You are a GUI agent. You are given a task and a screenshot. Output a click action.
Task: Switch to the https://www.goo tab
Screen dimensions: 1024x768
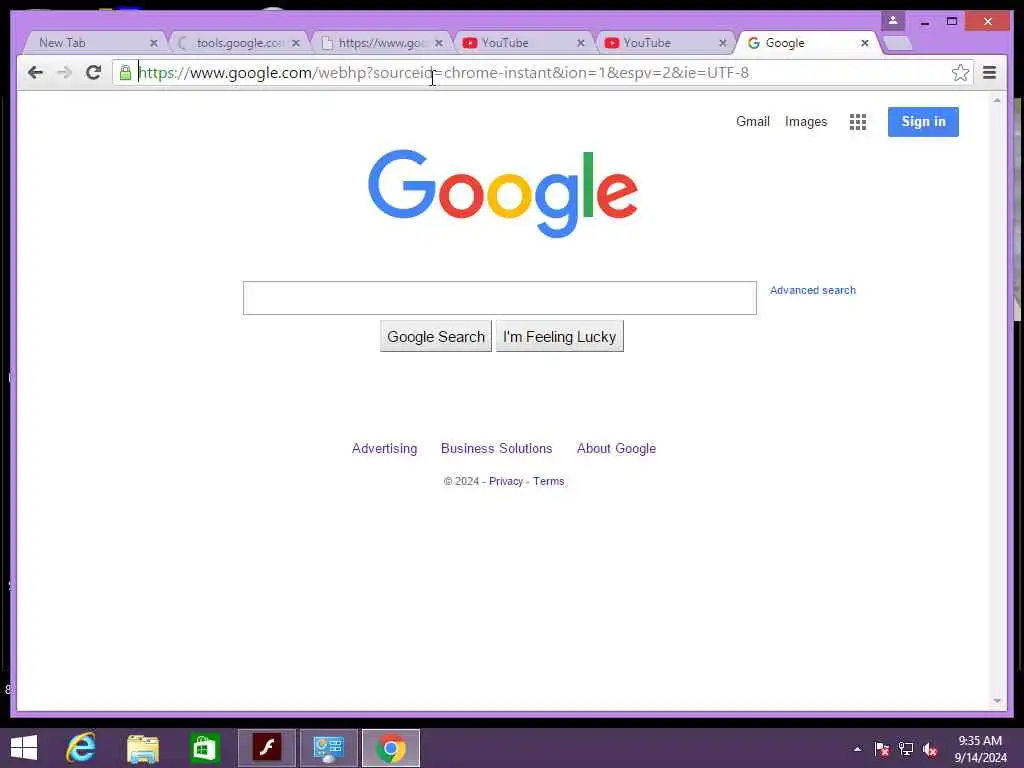point(381,43)
